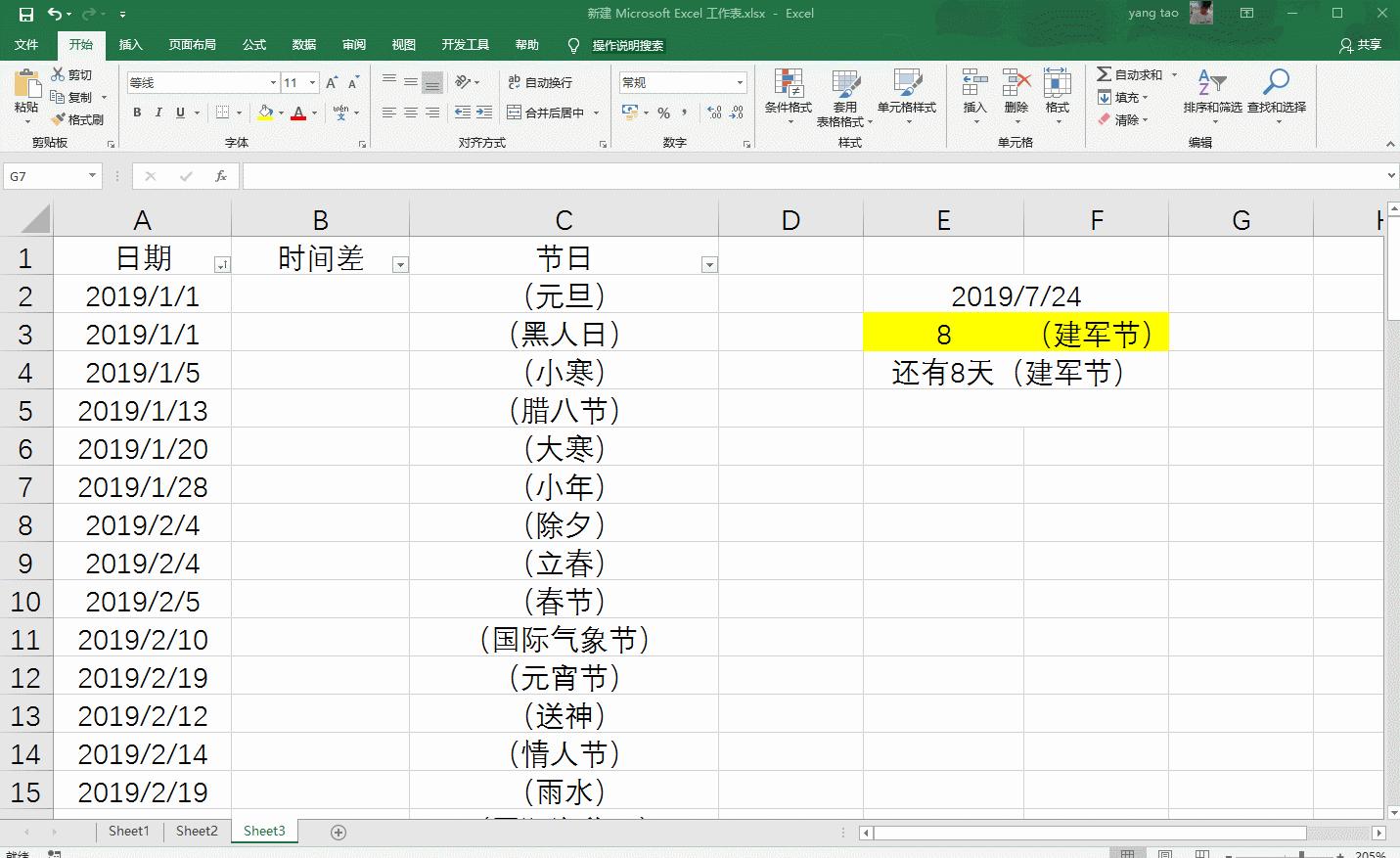Add a new worksheet with the plus button
The height and width of the screenshot is (858, 1400).
(x=337, y=831)
